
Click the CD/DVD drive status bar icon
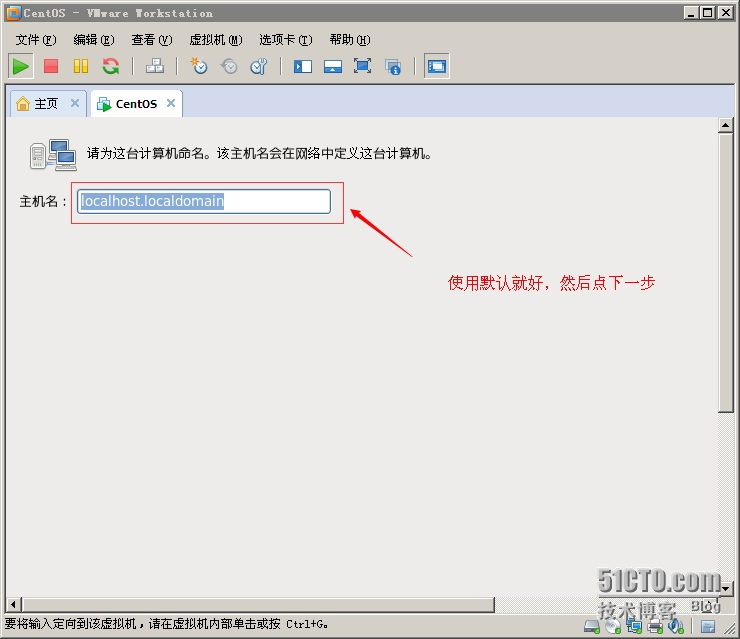coord(613,627)
